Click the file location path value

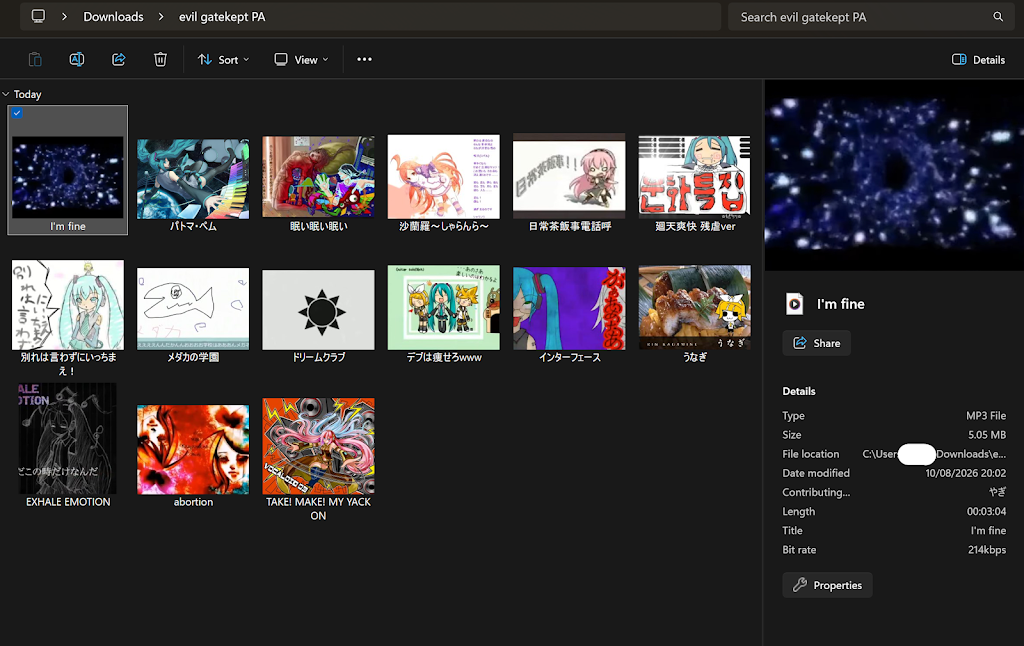tap(934, 454)
